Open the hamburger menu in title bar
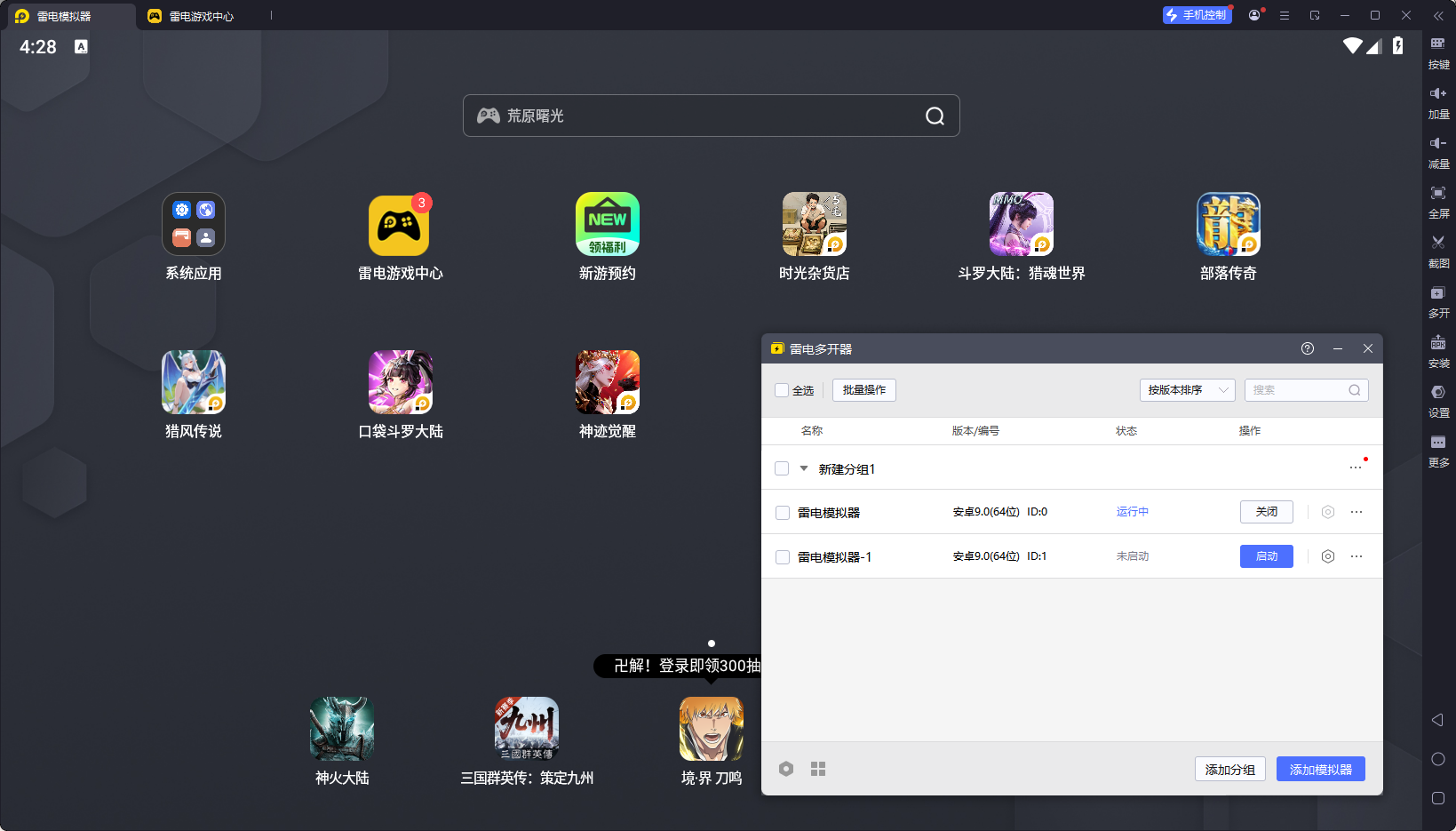 1284,15
